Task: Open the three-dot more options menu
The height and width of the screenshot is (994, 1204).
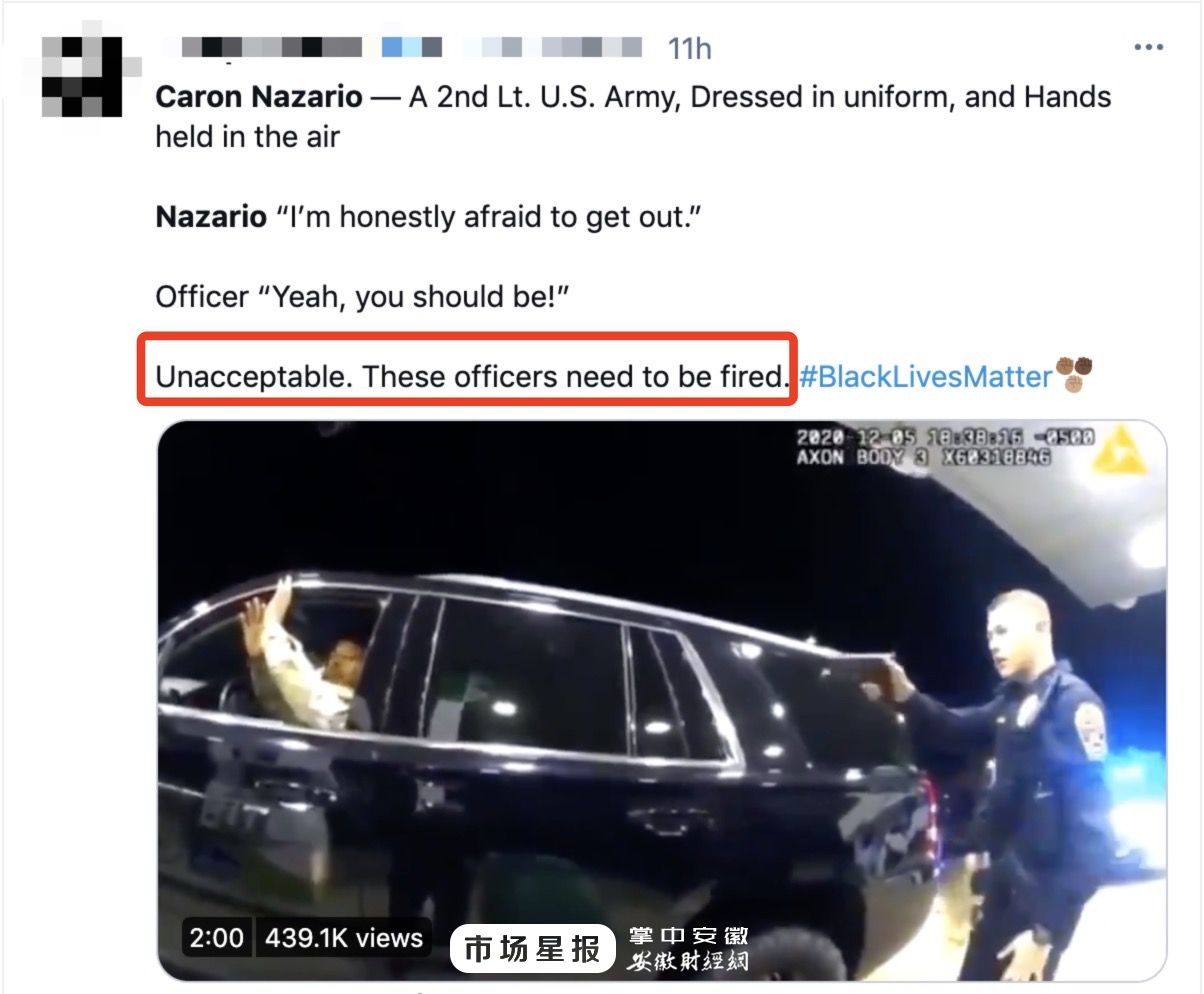Action: (x=1147, y=47)
